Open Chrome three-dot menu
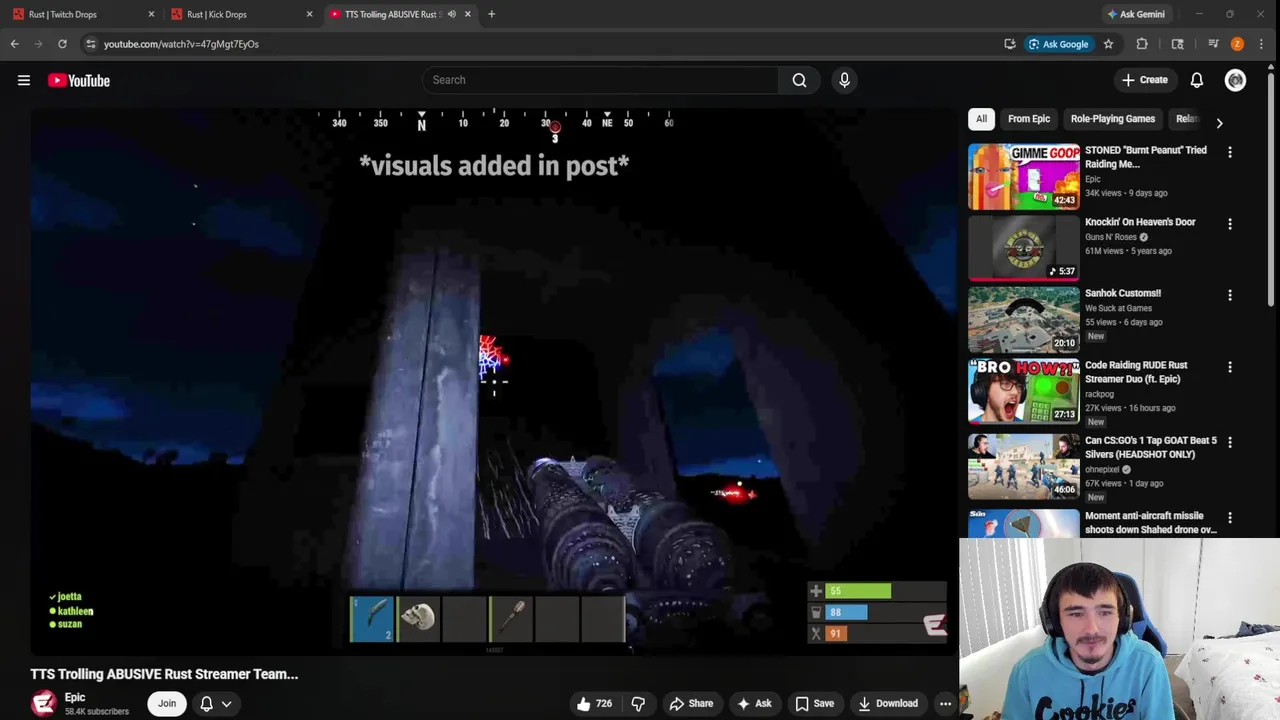The image size is (1280, 720). click(x=1262, y=44)
